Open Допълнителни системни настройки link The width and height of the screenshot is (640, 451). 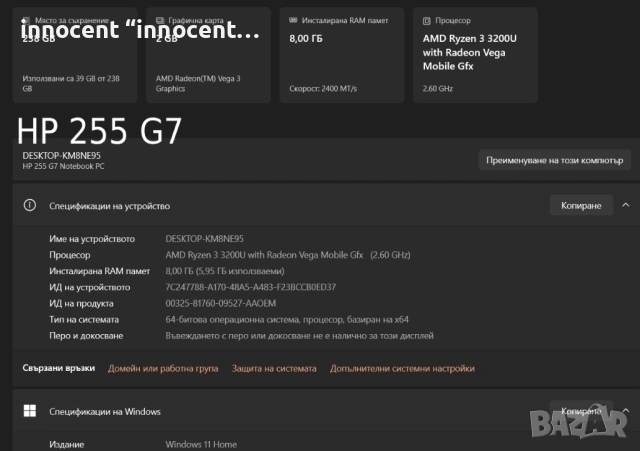click(x=402, y=368)
